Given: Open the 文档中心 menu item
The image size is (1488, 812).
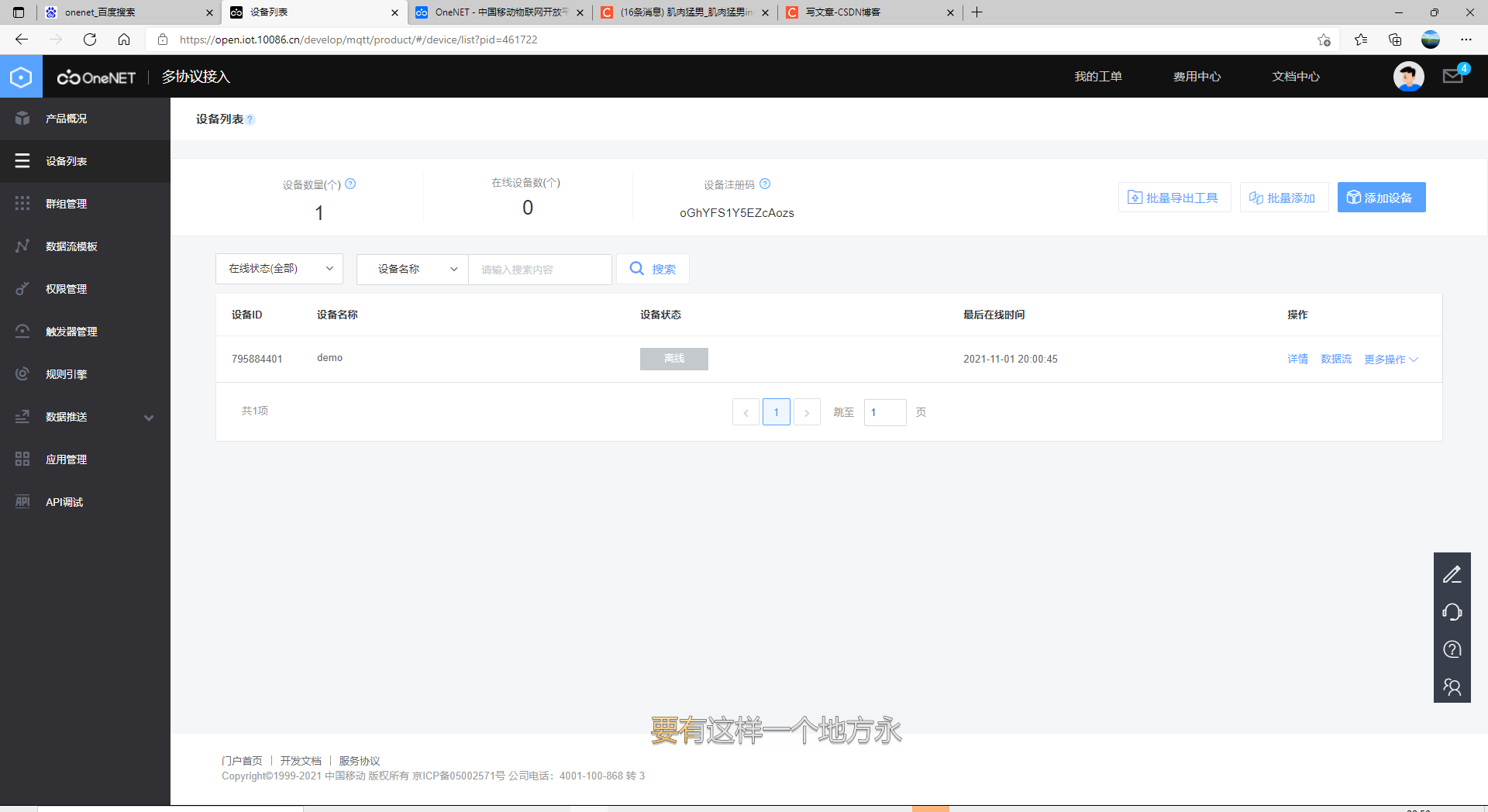Looking at the screenshot, I should [1295, 76].
